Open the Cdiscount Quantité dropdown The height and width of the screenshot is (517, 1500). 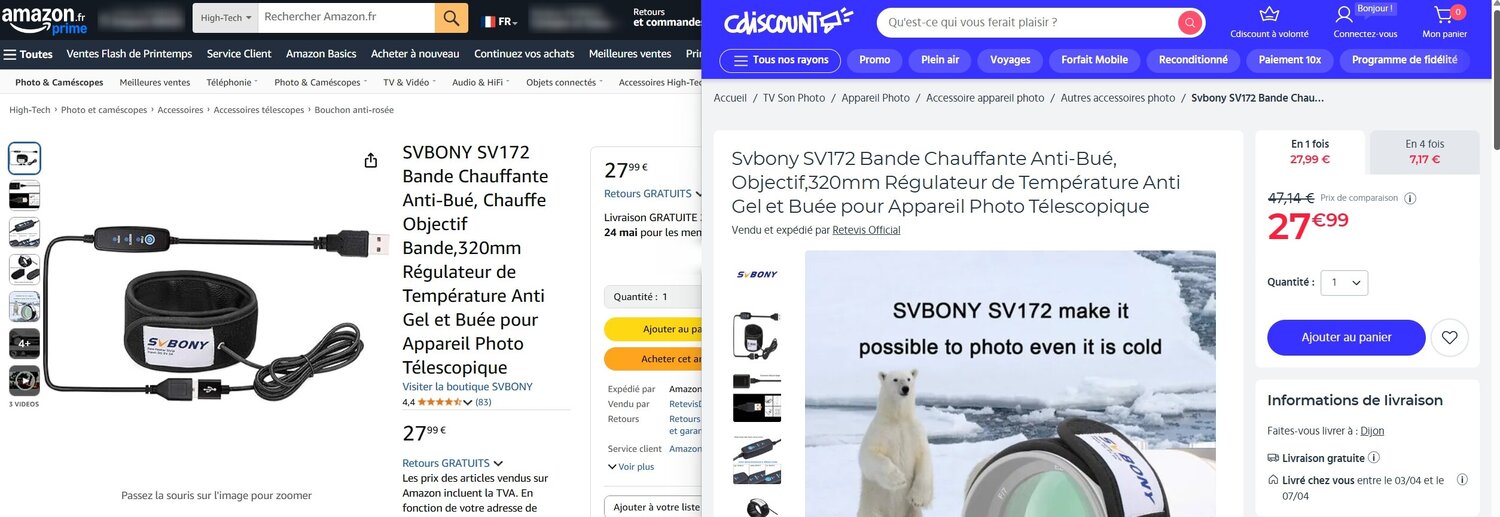tap(1344, 283)
